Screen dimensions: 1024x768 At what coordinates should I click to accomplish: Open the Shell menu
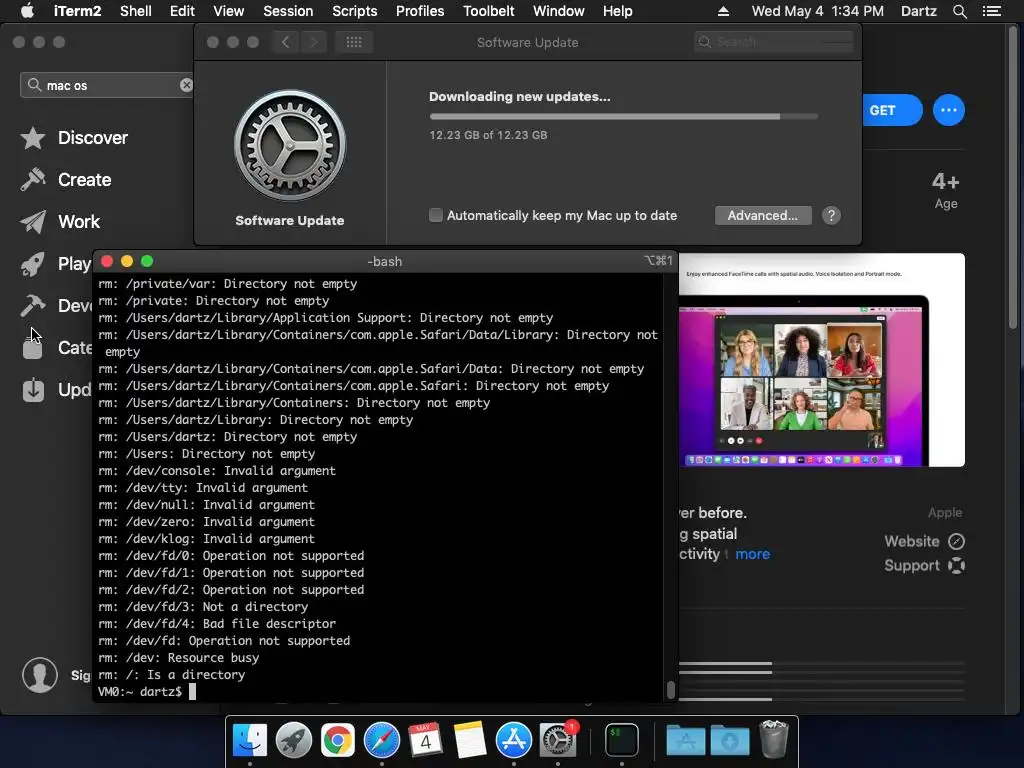coord(136,11)
